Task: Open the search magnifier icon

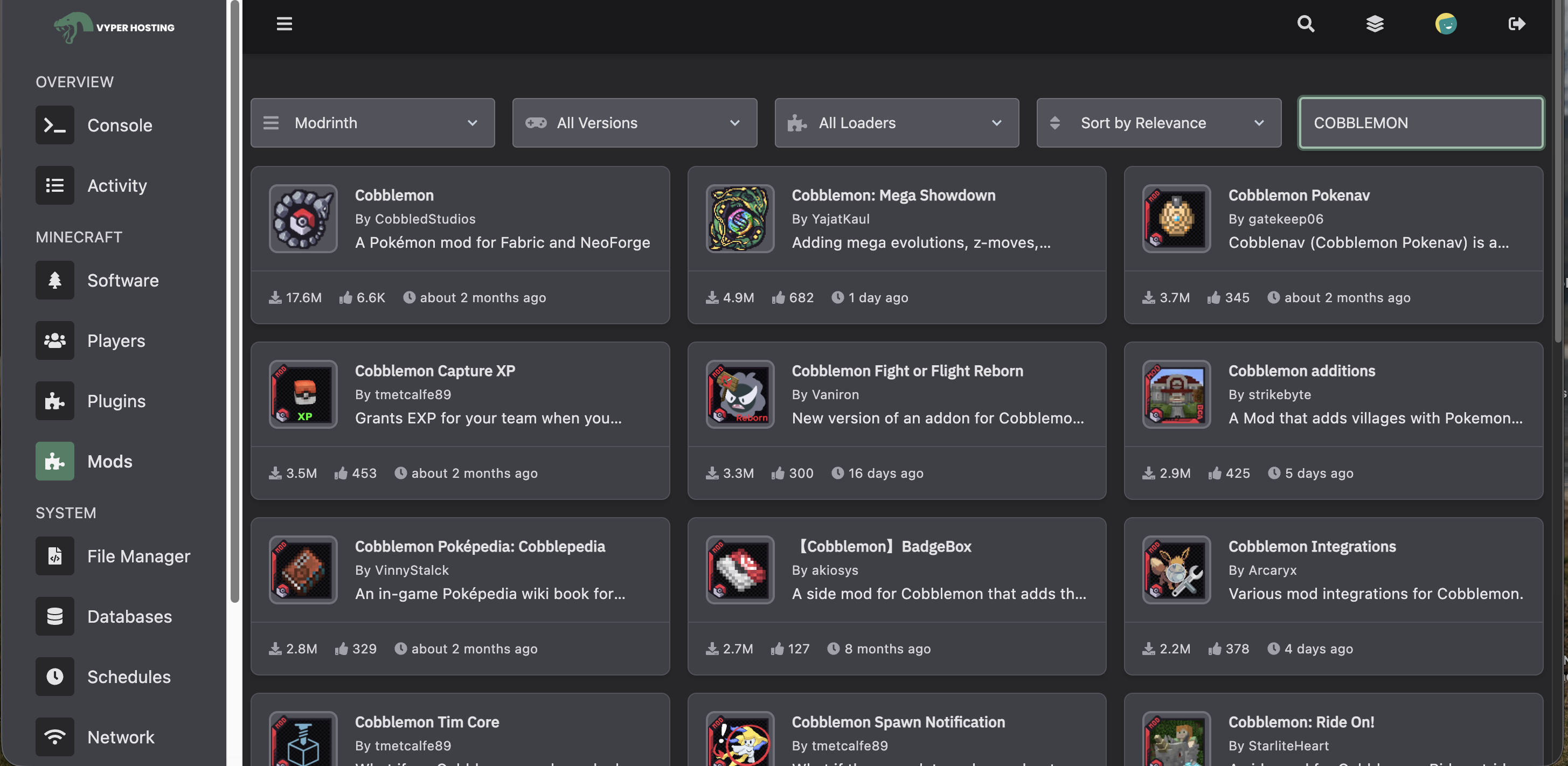Action: coord(1305,24)
